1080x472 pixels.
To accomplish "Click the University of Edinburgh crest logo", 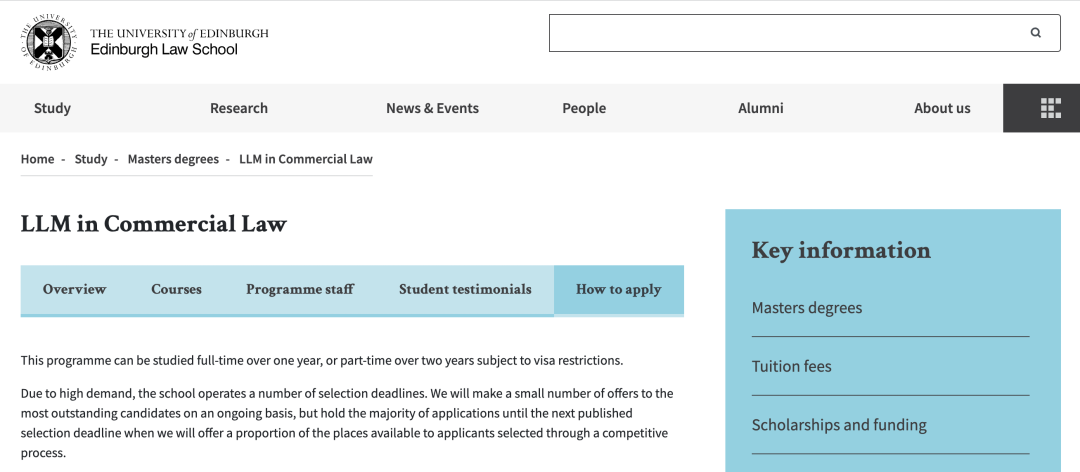I will click(48, 41).
